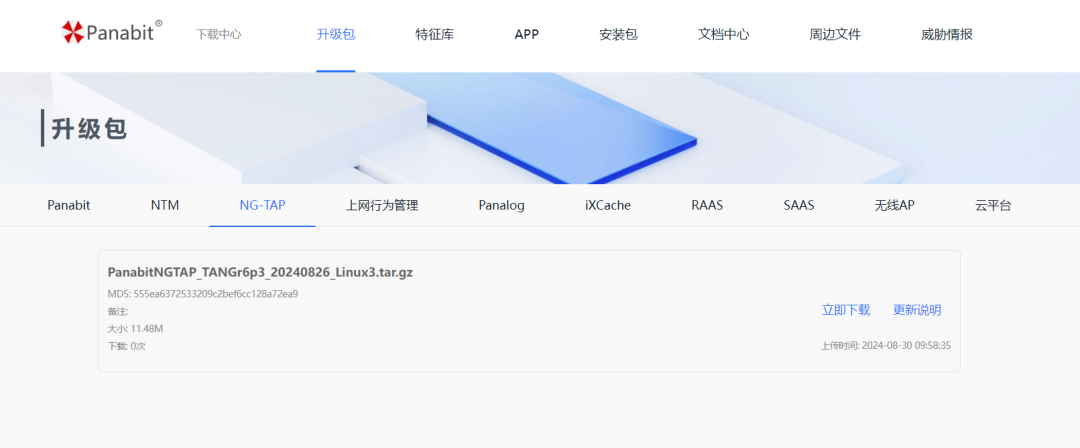Viewport: 1080px width, 448px height.
Task: Click the 上传时间 2024-08-30 timestamp
Action: click(885, 345)
